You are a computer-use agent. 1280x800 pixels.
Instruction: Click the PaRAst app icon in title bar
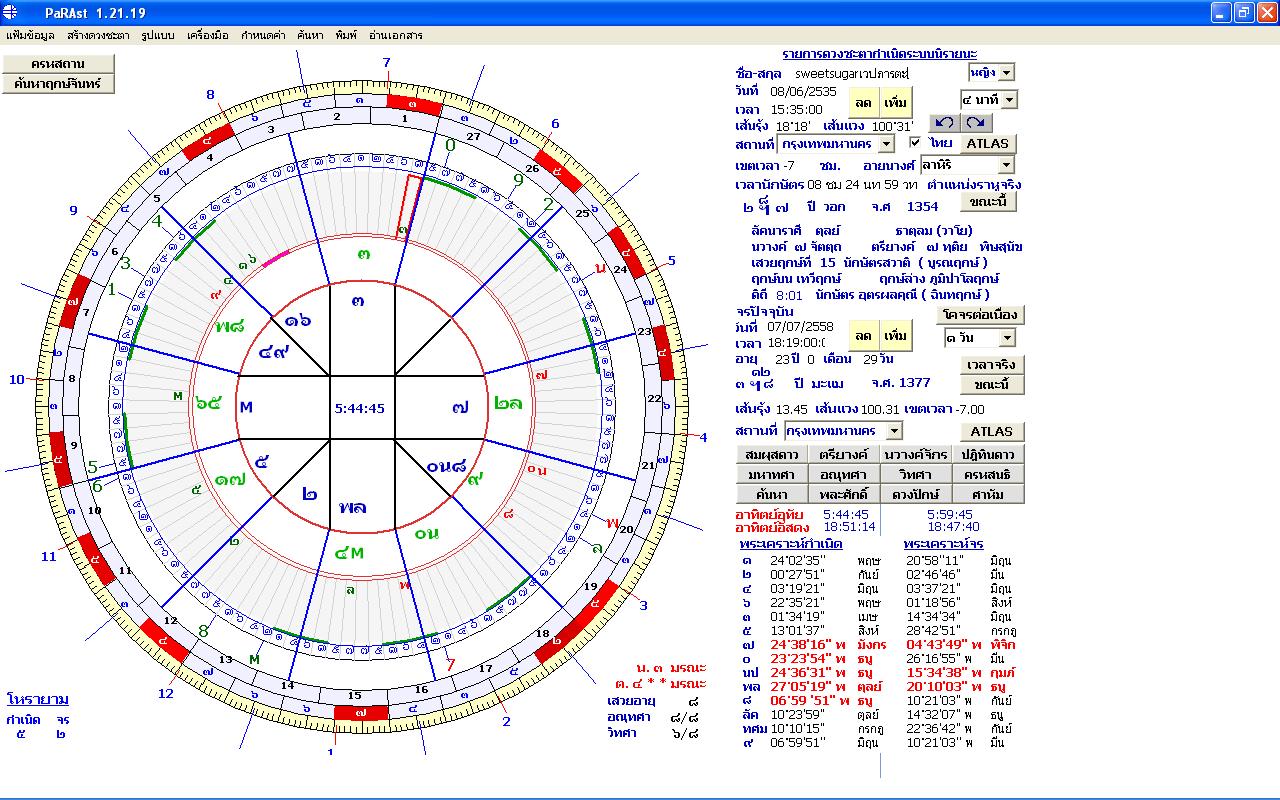pyautogui.click(x=10, y=12)
